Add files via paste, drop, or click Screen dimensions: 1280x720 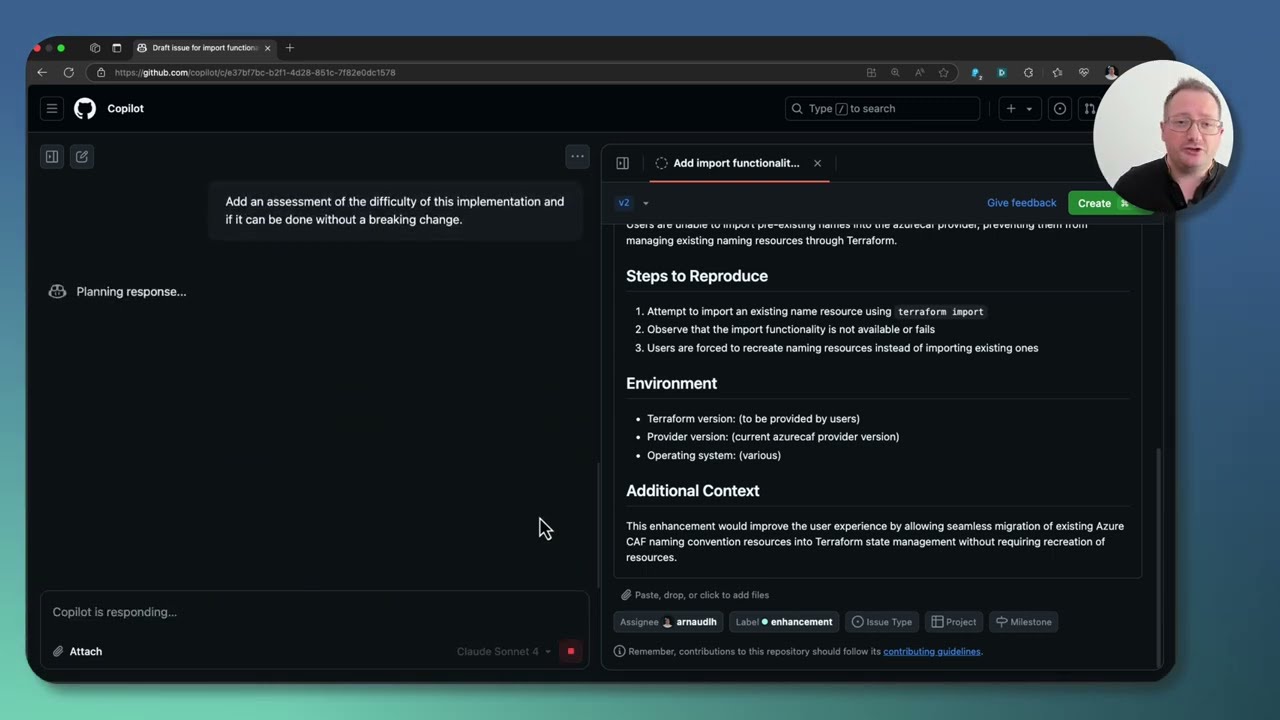[695, 595]
